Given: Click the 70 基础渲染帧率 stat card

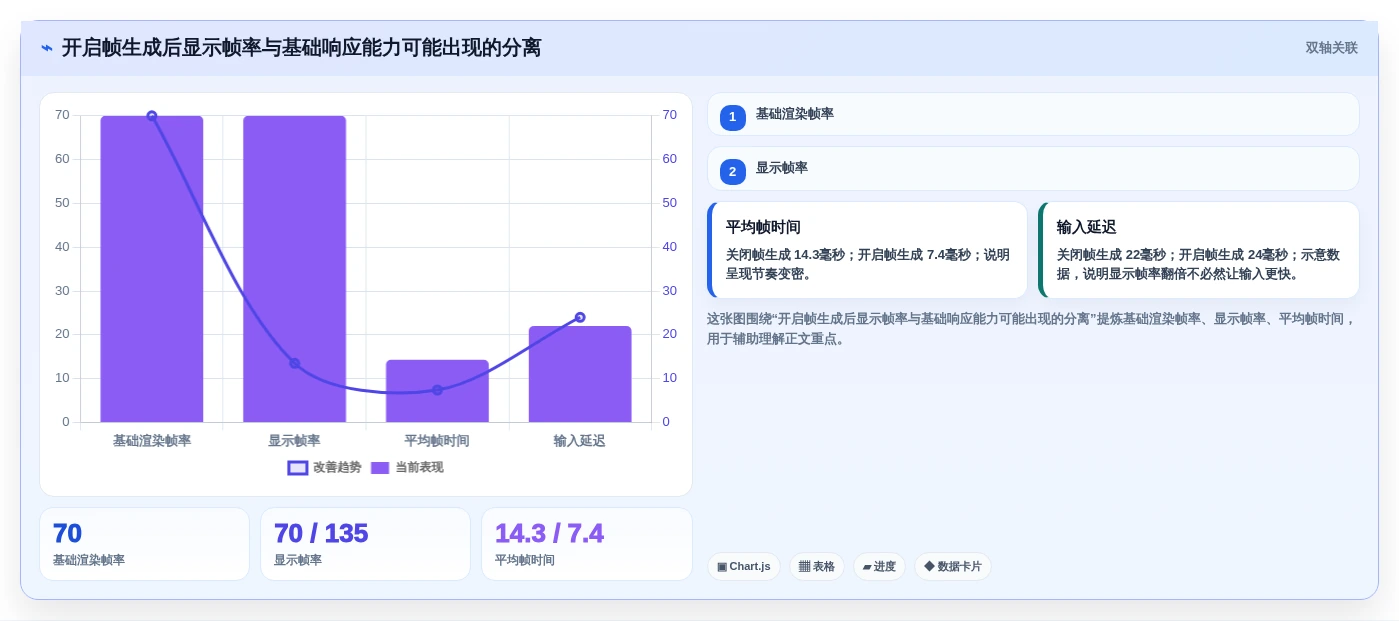Looking at the screenshot, I should [144, 544].
